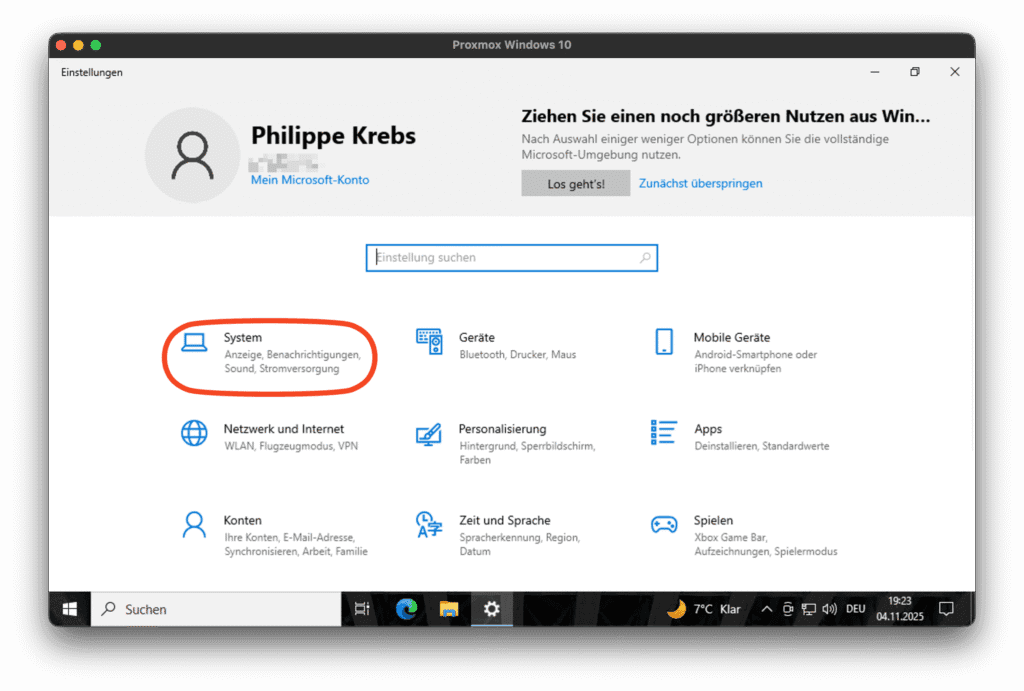Screen dimensions: 1024x691
Task: Click the Apps list icon
Action: tap(664, 433)
